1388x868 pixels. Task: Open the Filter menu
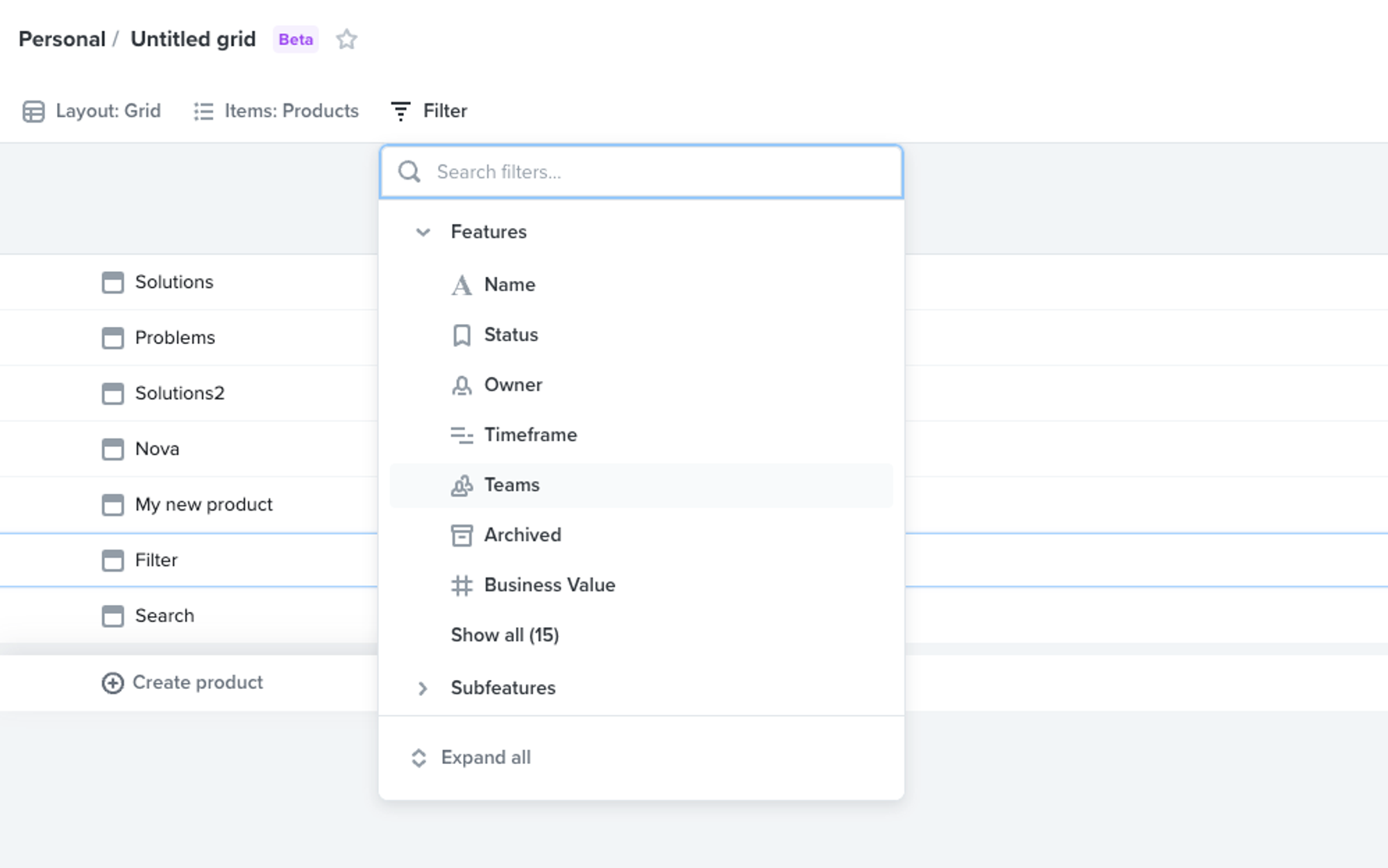click(429, 110)
